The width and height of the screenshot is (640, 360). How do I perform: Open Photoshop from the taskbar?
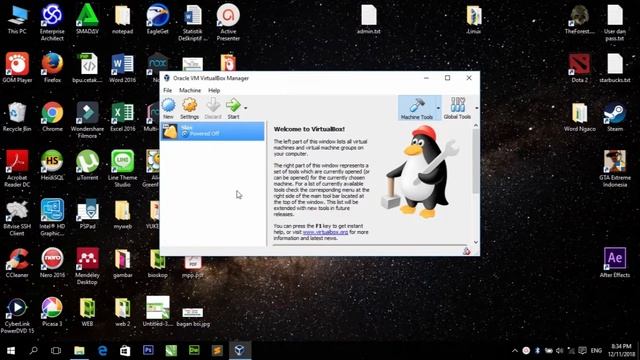tap(148, 350)
